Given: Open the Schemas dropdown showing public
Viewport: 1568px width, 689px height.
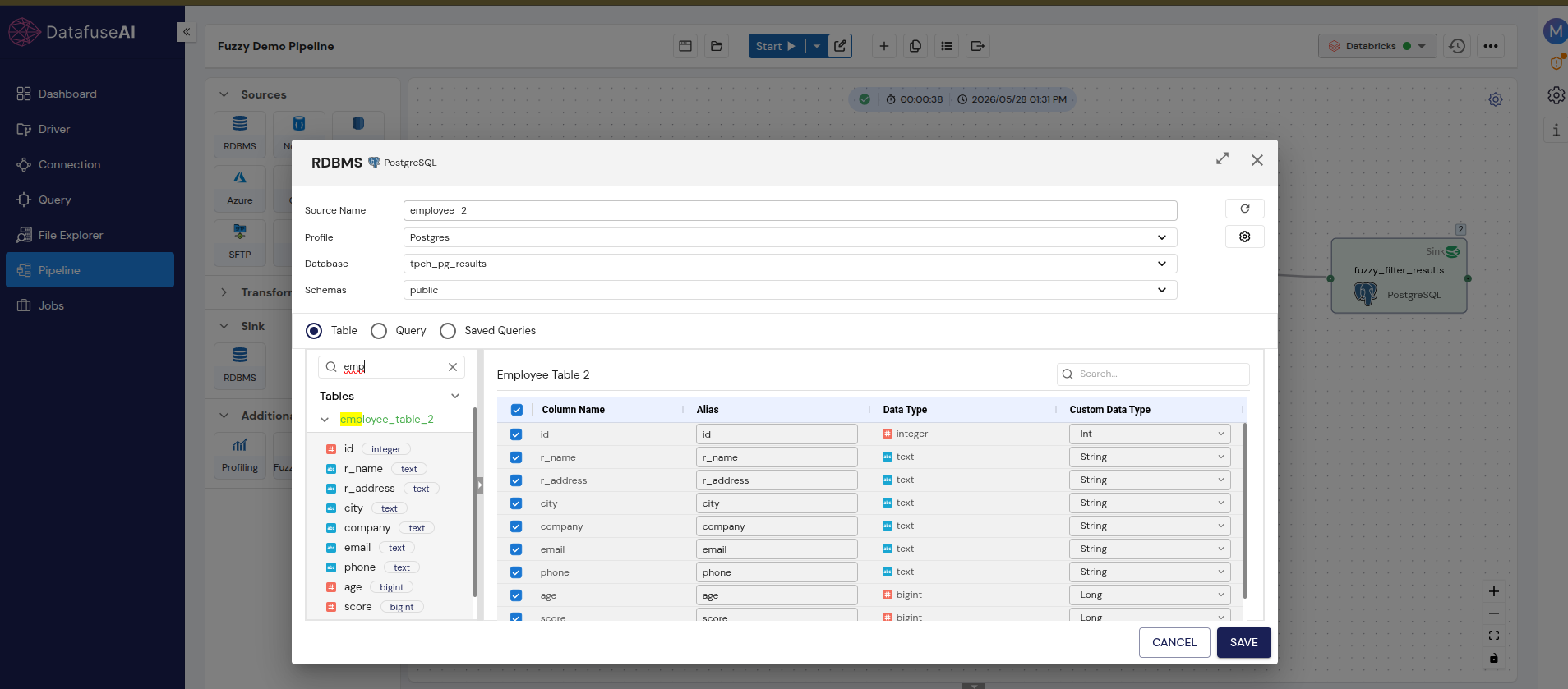Looking at the screenshot, I should tap(790, 290).
